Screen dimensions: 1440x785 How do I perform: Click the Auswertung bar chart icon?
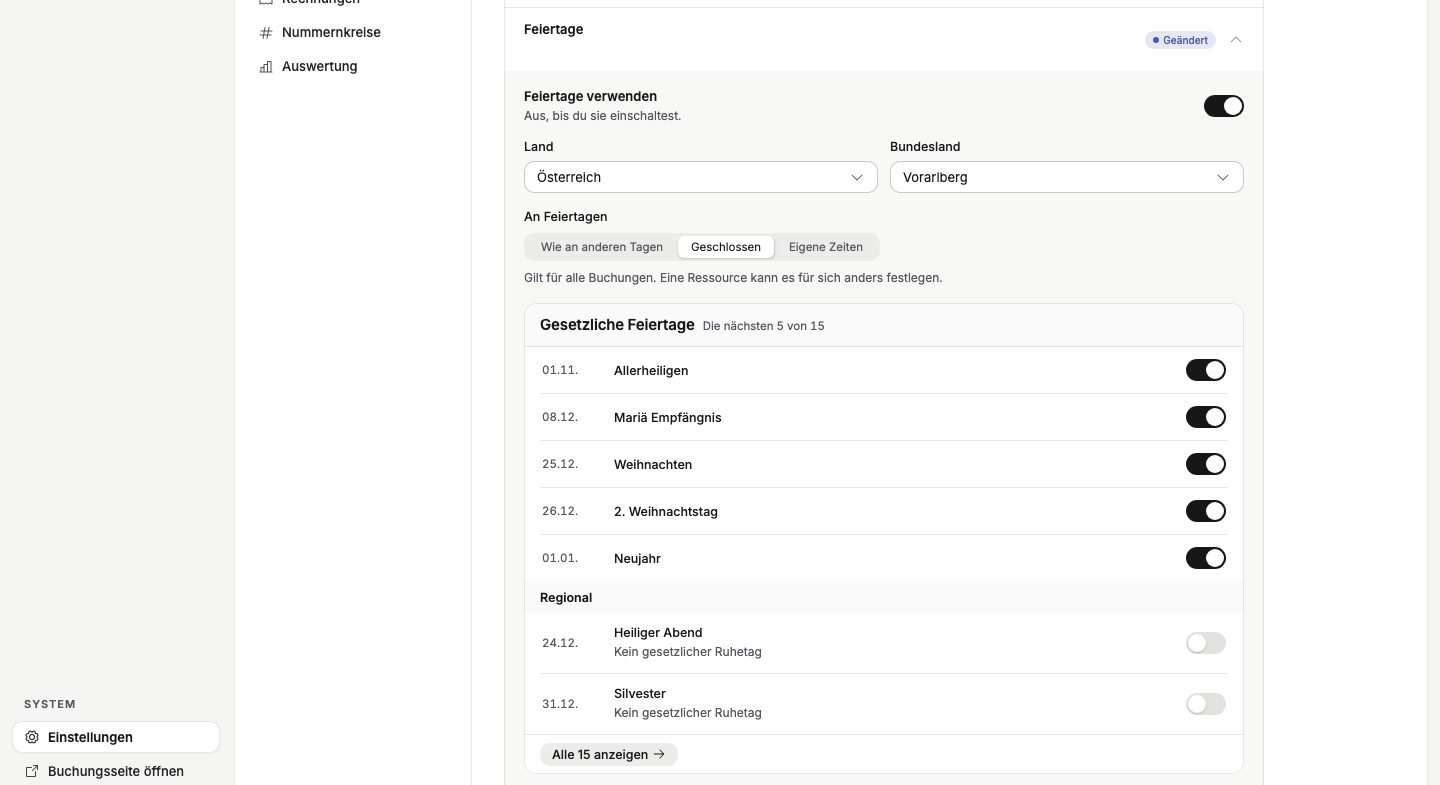266,67
